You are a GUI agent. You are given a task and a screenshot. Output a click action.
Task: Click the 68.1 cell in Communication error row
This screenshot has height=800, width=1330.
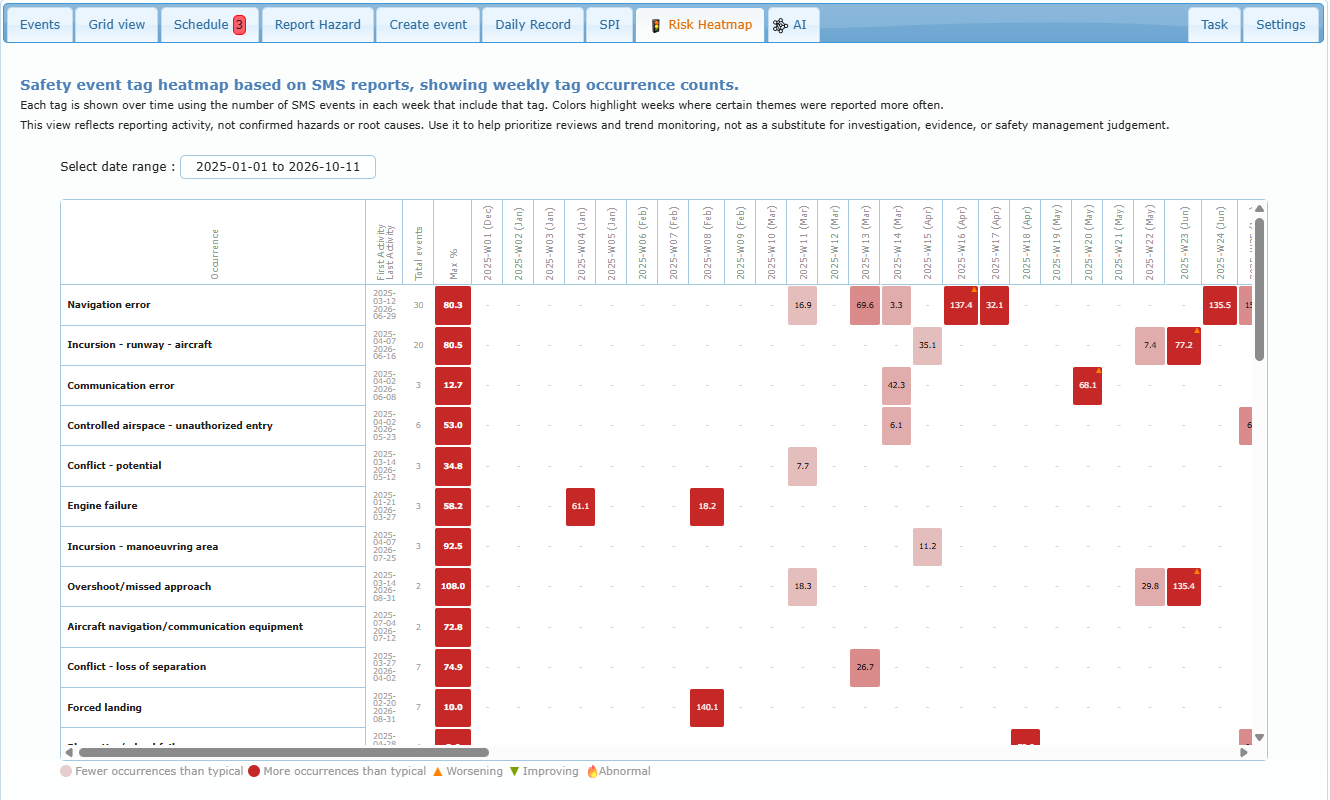click(x=1087, y=386)
